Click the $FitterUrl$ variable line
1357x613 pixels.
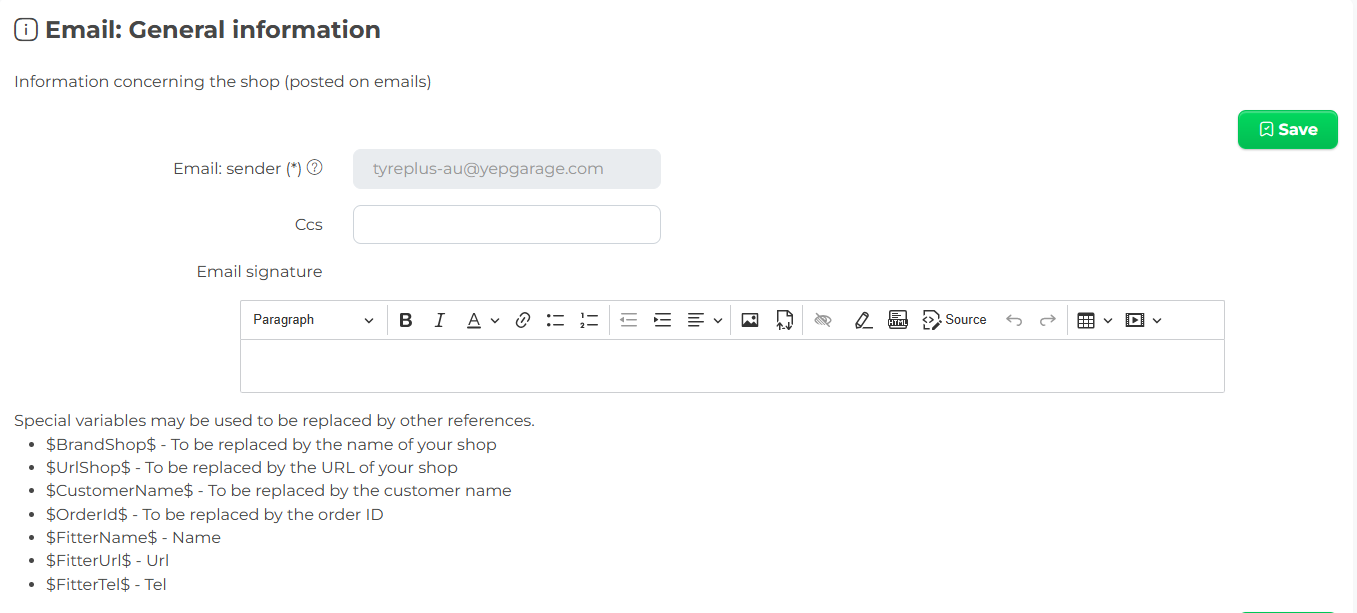click(108, 561)
